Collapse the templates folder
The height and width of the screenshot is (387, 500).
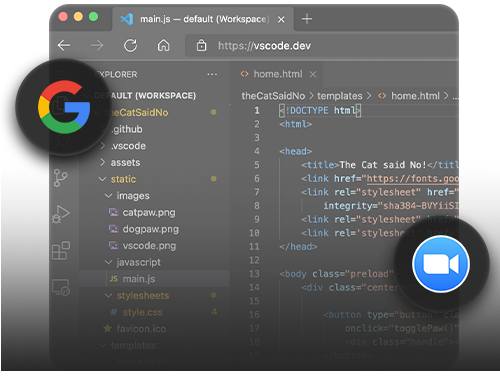tap(103, 345)
